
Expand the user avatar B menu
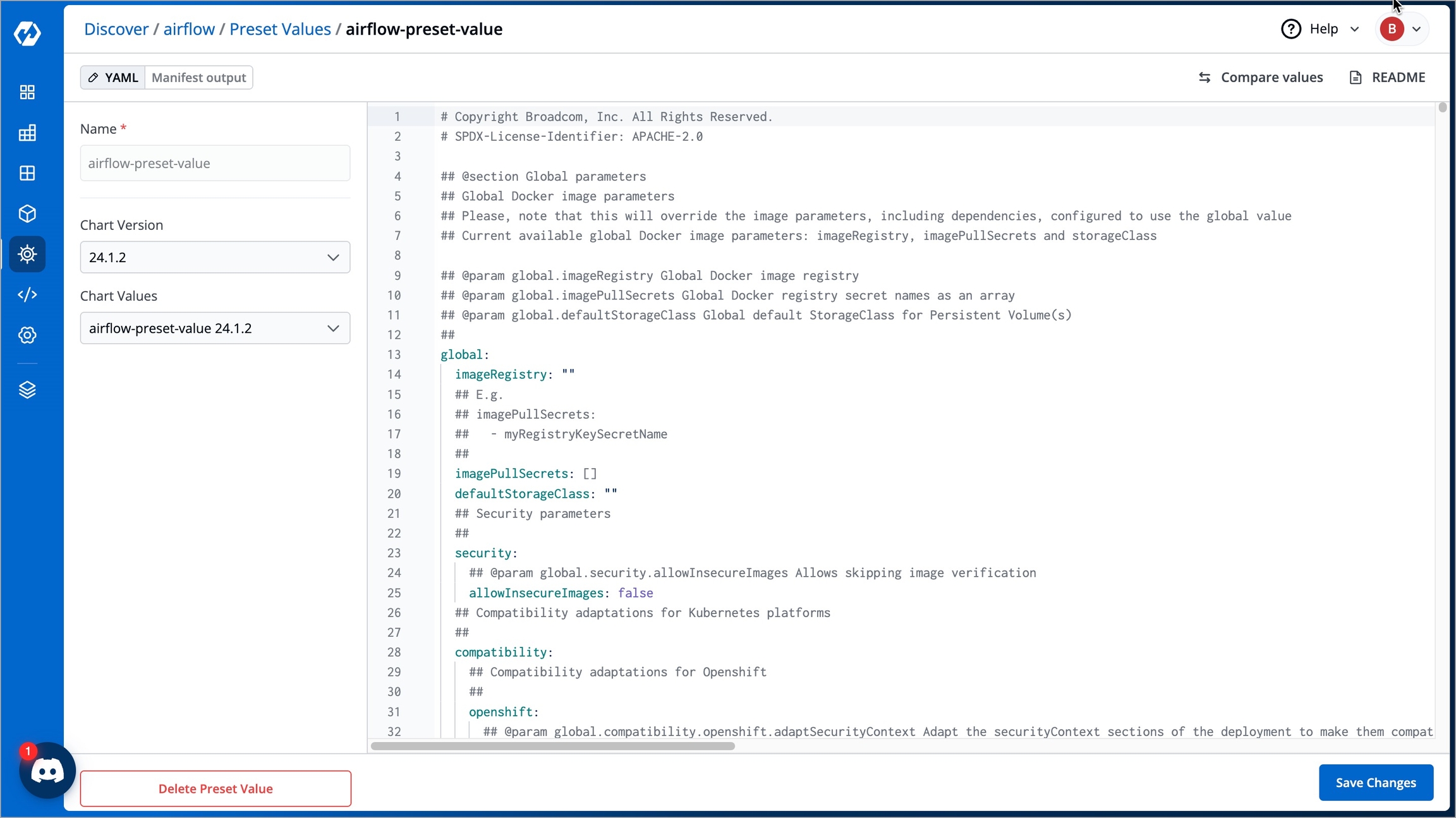coord(1402,29)
